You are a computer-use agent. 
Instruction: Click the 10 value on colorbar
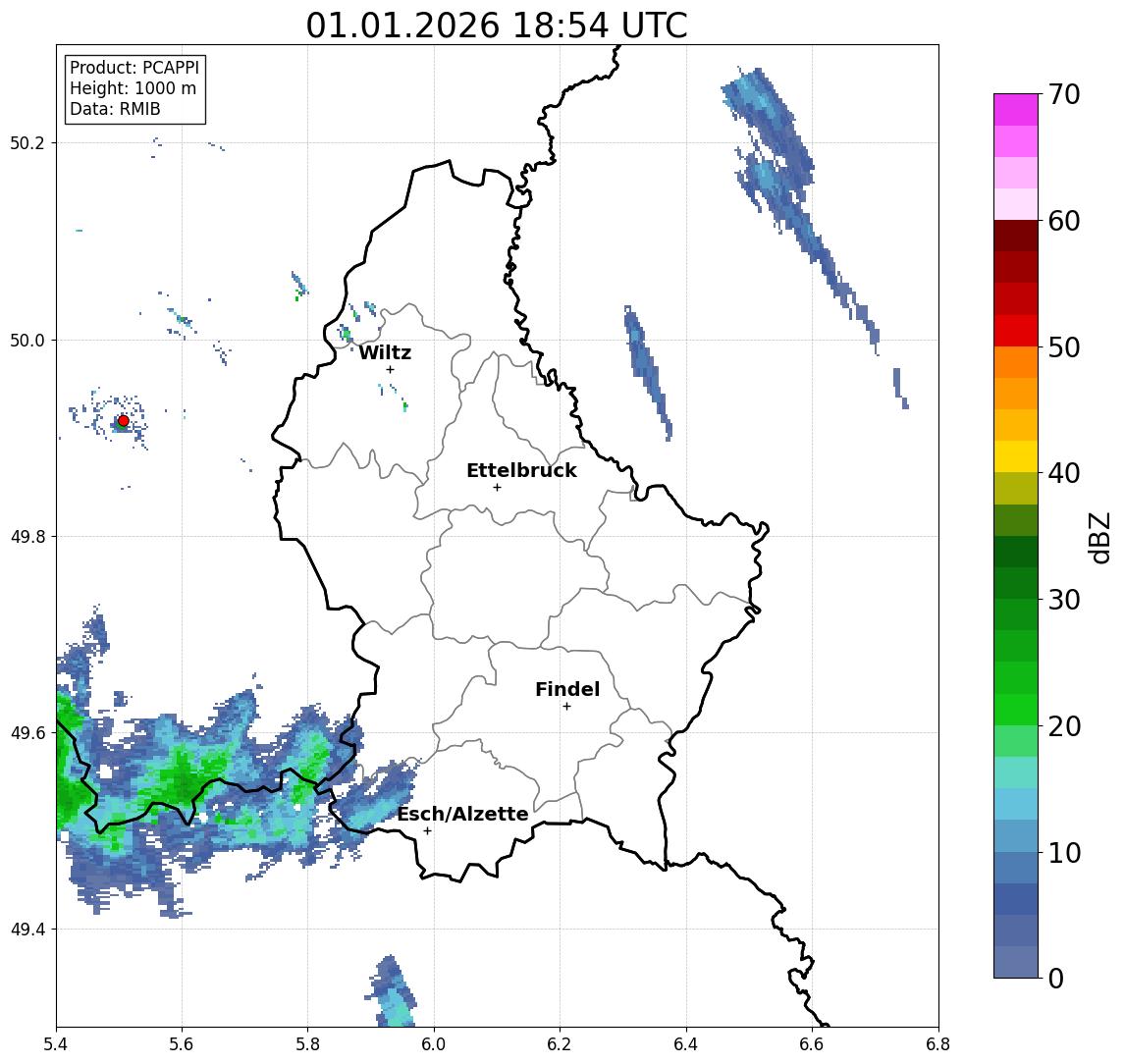(x=1064, y=852)
